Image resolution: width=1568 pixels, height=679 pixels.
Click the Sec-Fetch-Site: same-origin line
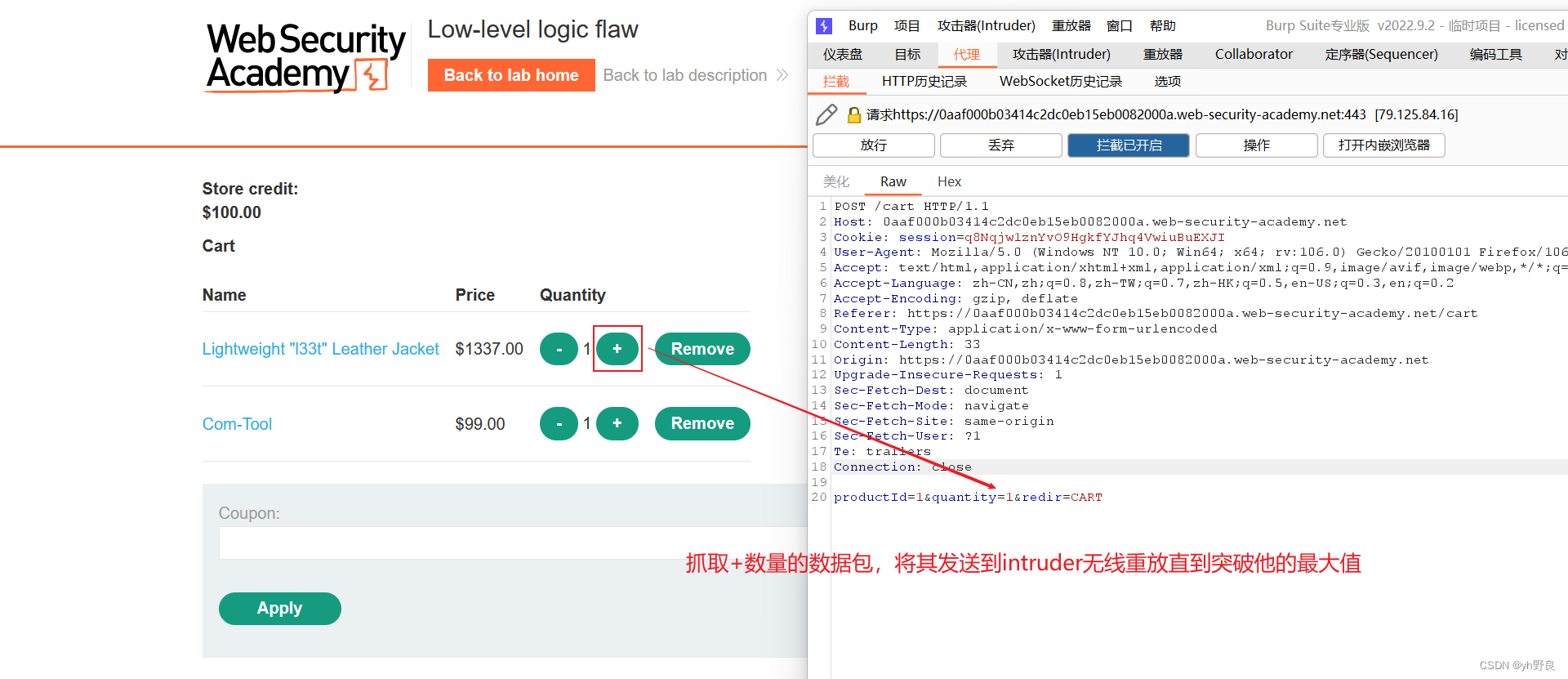coord(943,421)
